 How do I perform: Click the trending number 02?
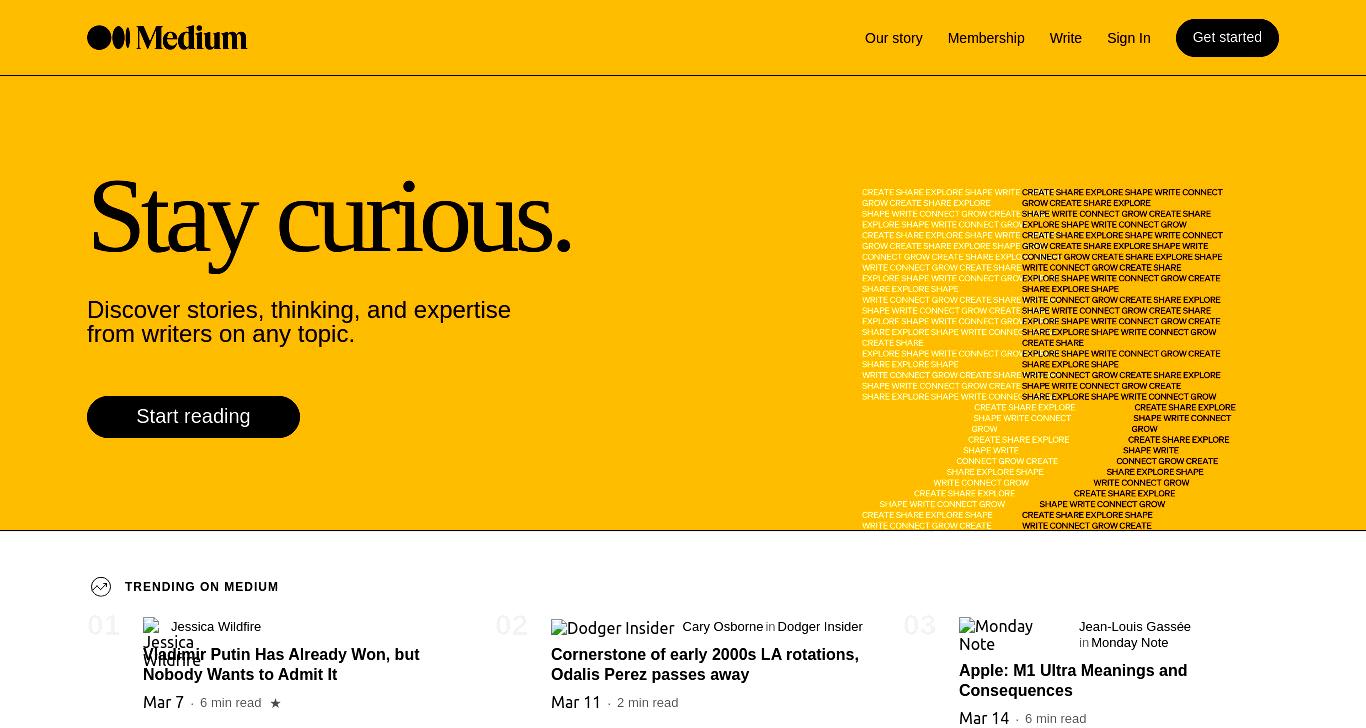(x=512, y=626)
